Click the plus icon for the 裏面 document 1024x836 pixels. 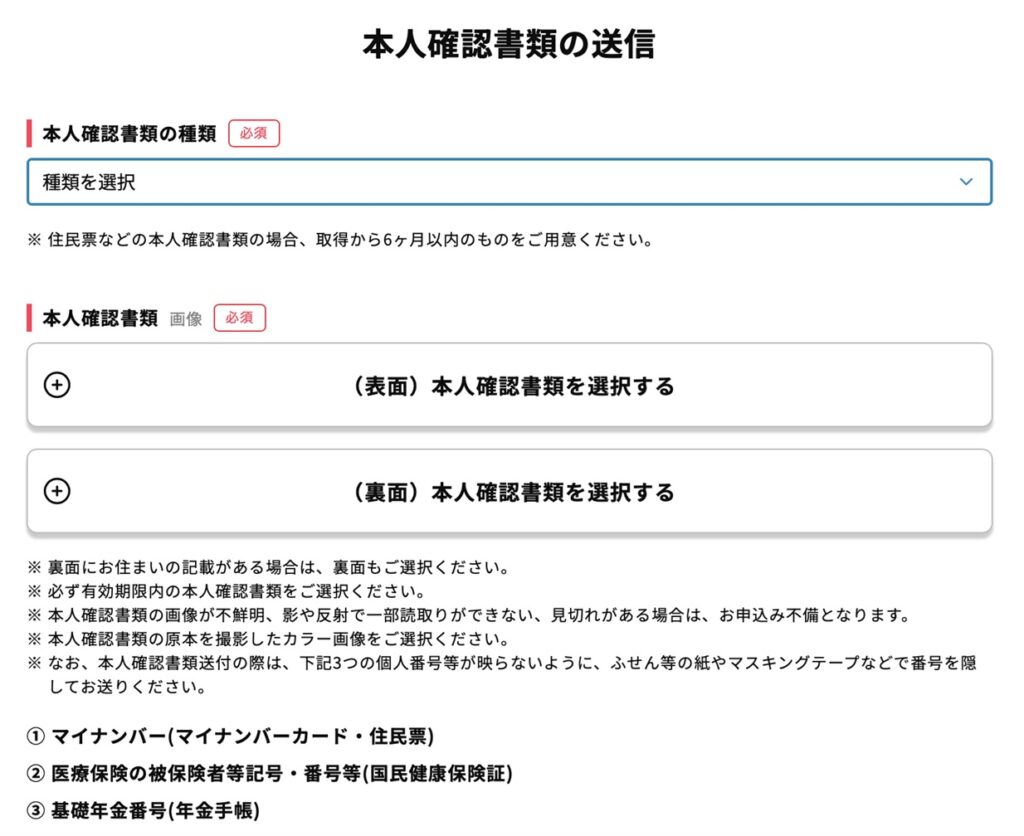click(57, 491)
